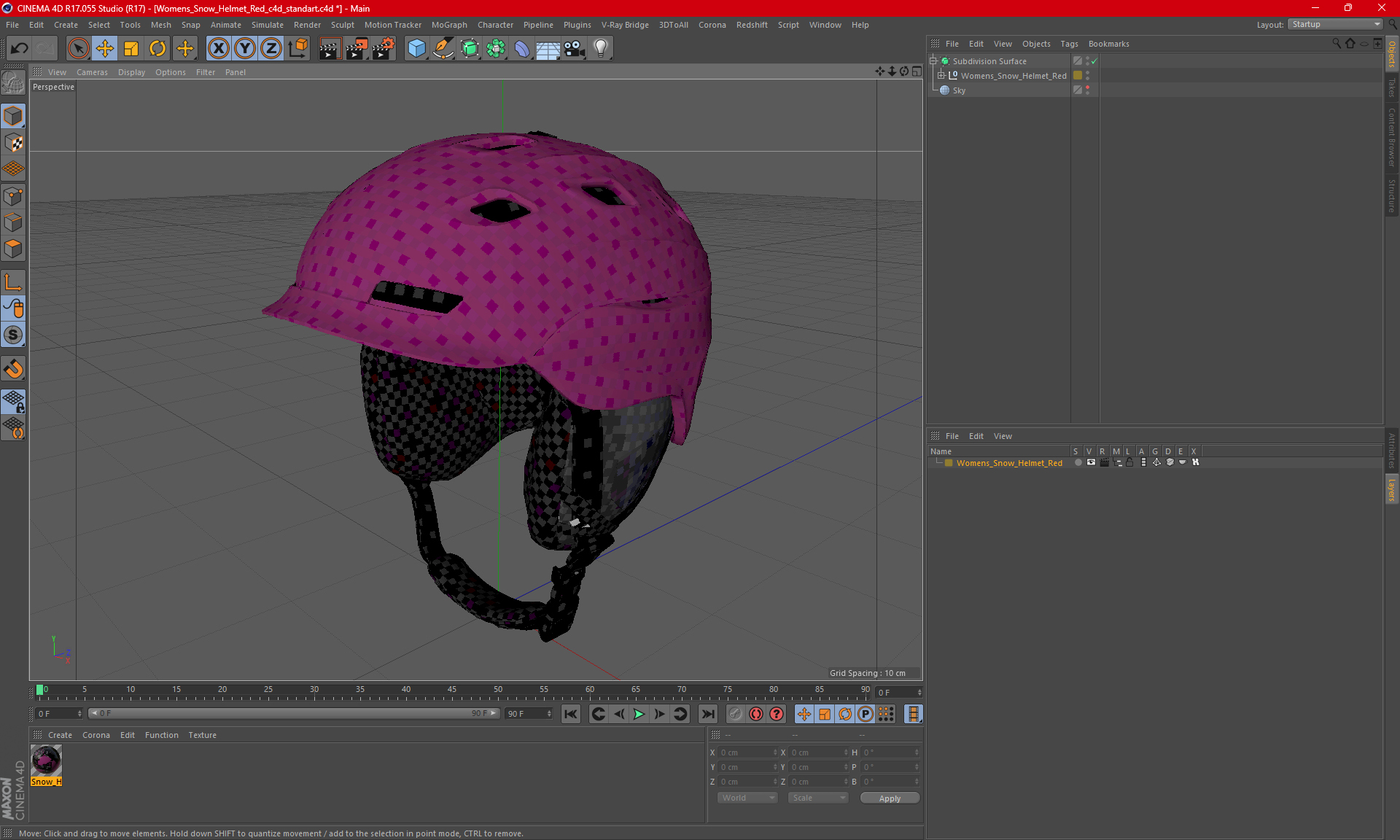
Task: Render the current view
Action: click(330, 49)
